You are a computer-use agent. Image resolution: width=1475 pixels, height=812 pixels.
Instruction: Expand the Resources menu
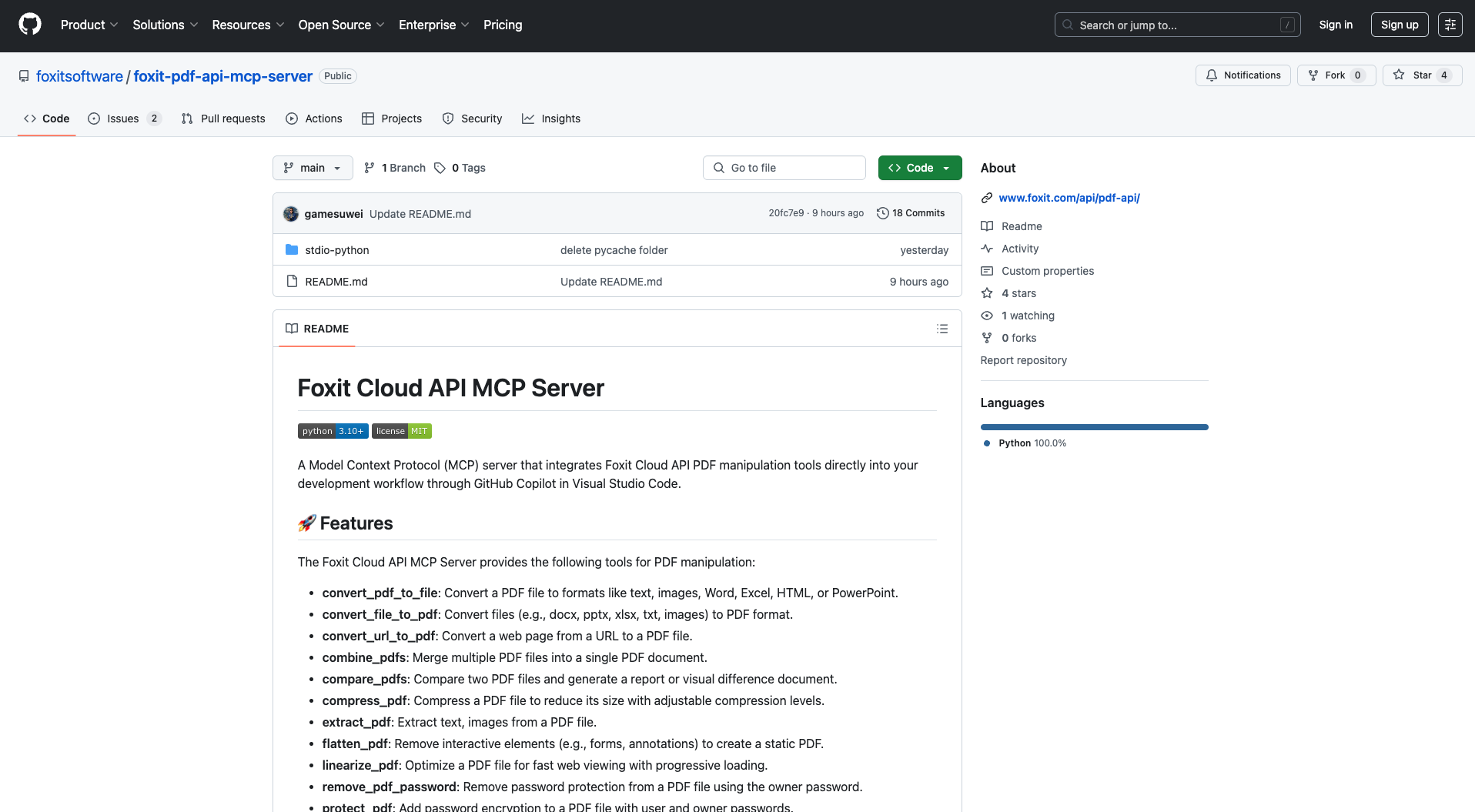[x=249, y=25]
